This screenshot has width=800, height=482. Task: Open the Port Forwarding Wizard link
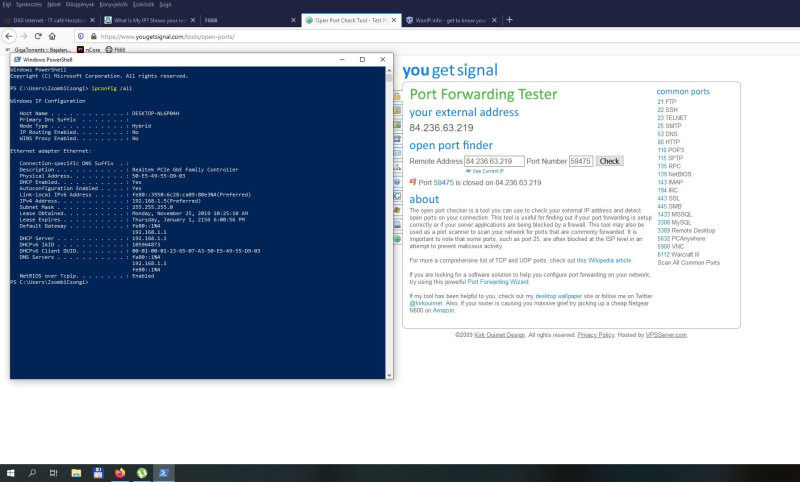tap(498, 282)
